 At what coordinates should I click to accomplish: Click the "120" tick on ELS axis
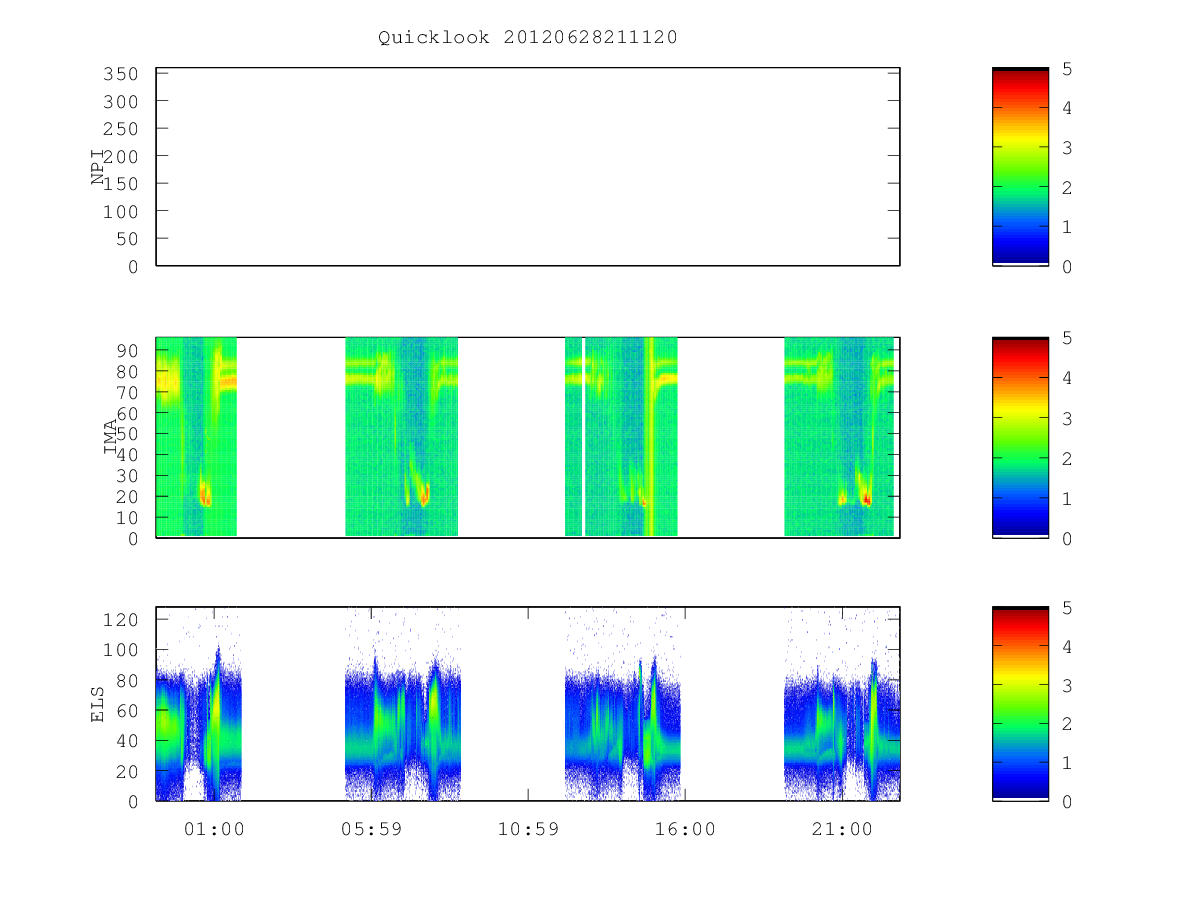coord(120,620)
